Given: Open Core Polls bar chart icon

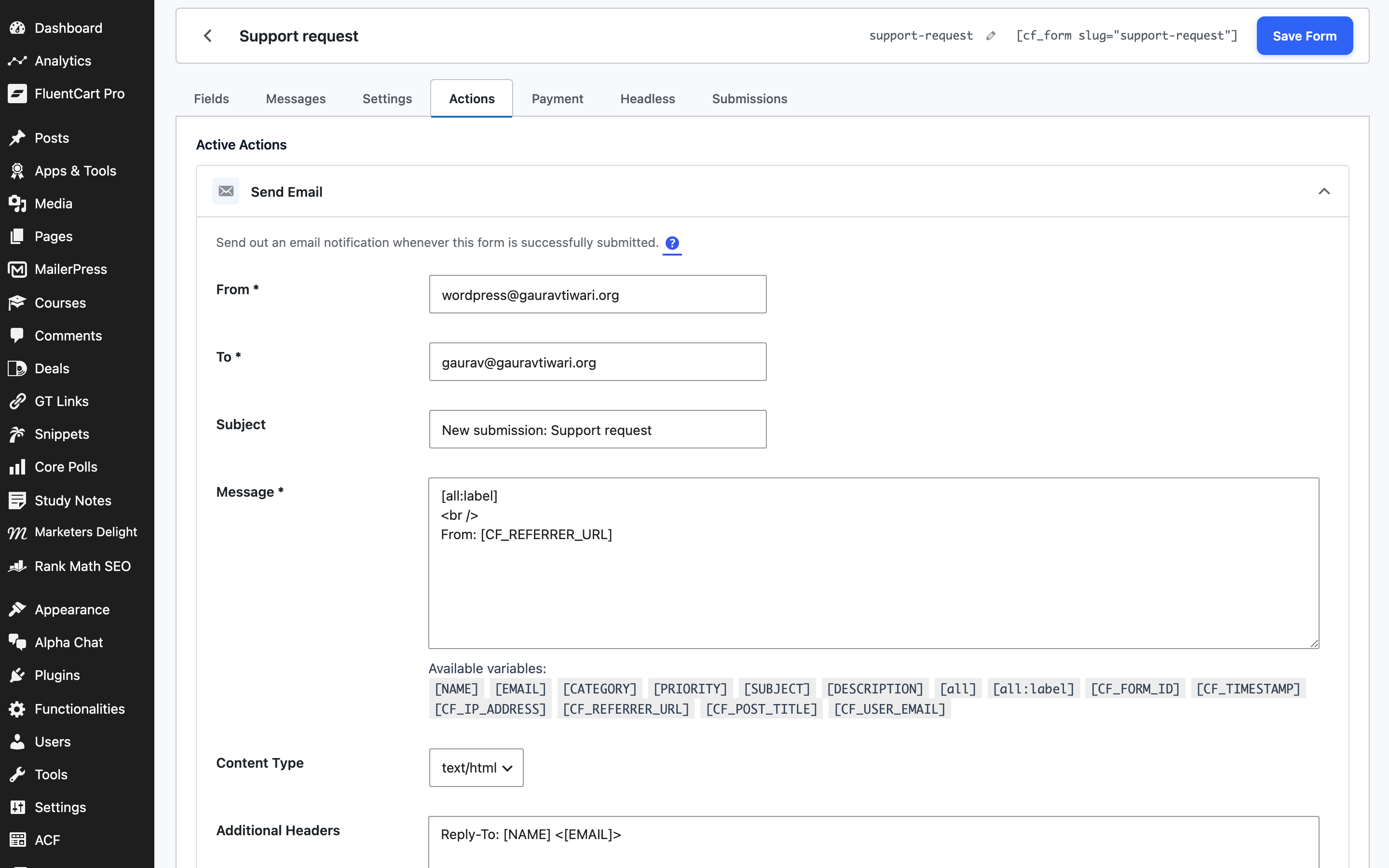Looking at the screenshot, I should 17,467.
